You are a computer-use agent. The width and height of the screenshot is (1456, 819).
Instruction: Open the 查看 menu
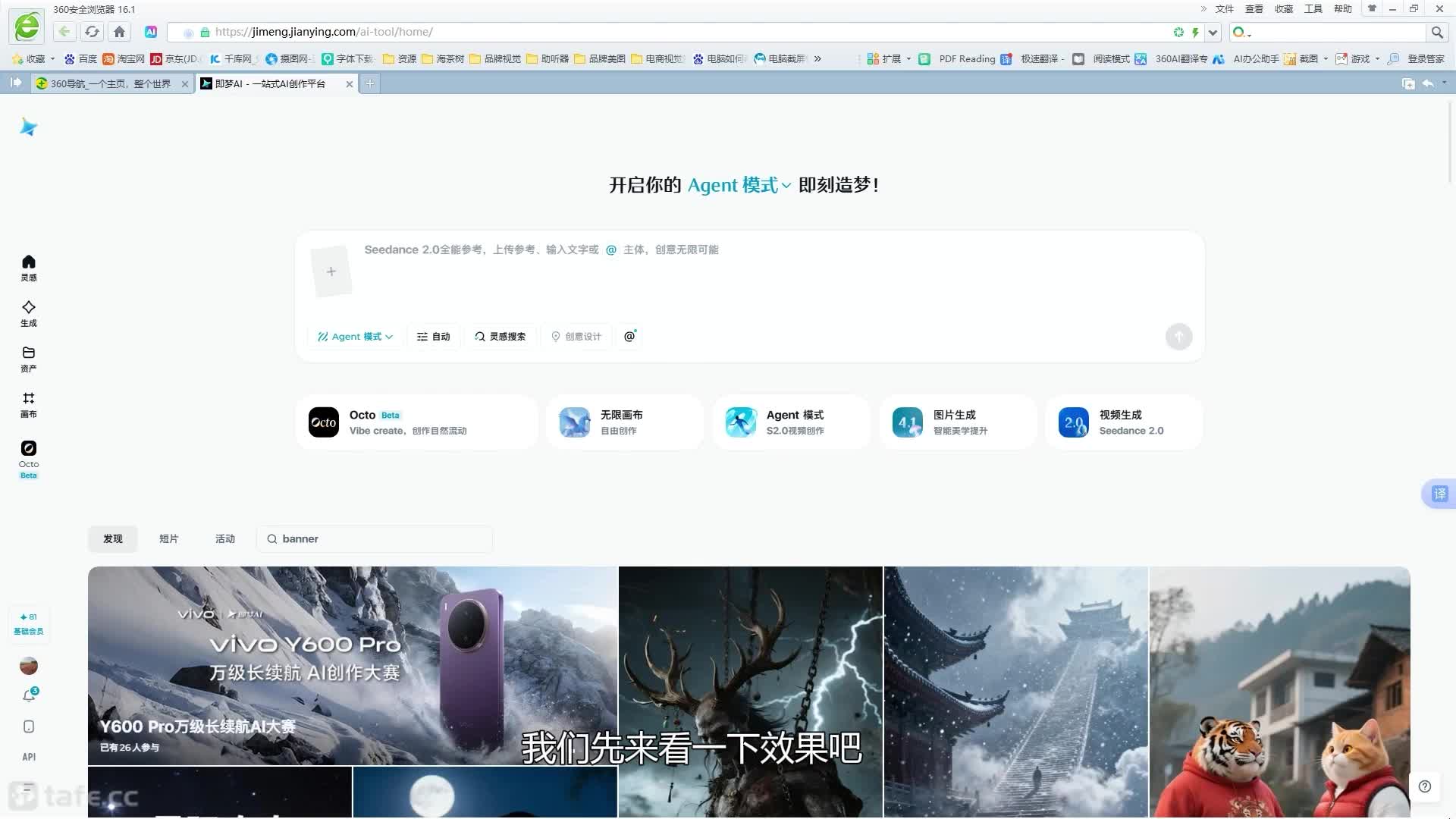coord(1254,9)
